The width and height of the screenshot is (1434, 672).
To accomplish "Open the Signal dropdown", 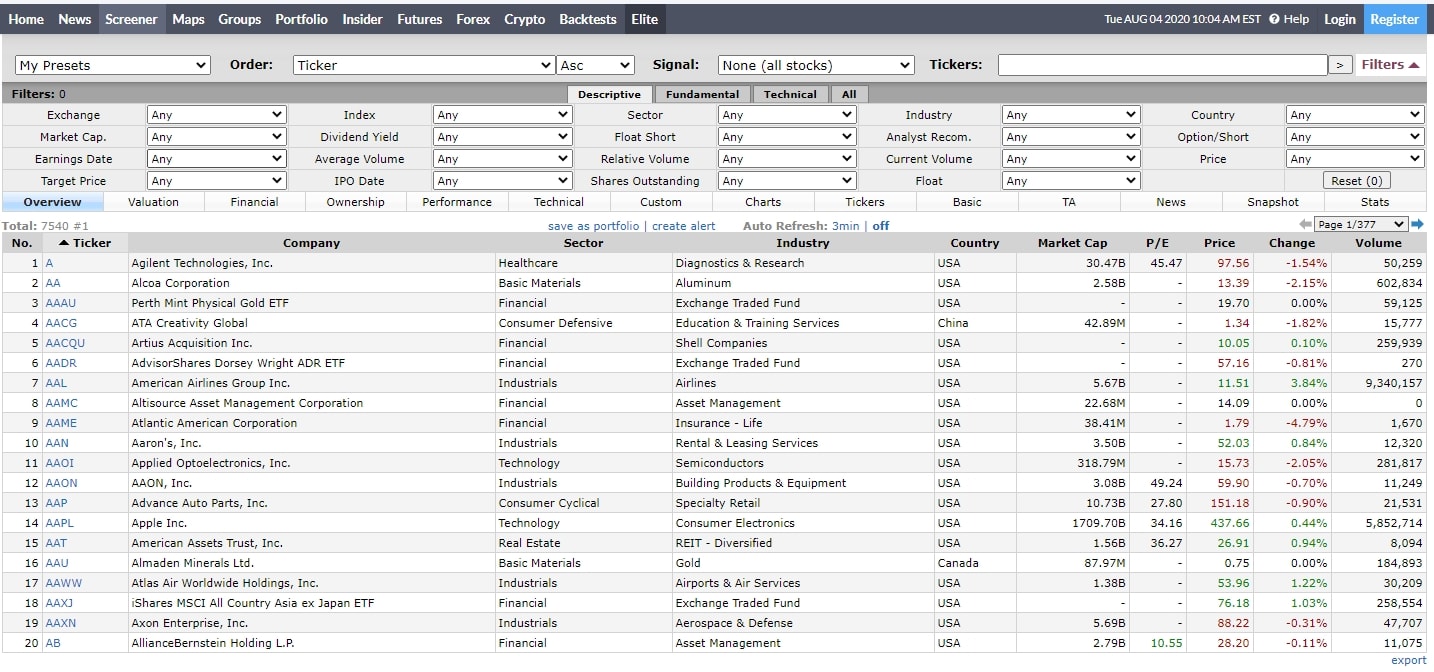I will [816, 65].
